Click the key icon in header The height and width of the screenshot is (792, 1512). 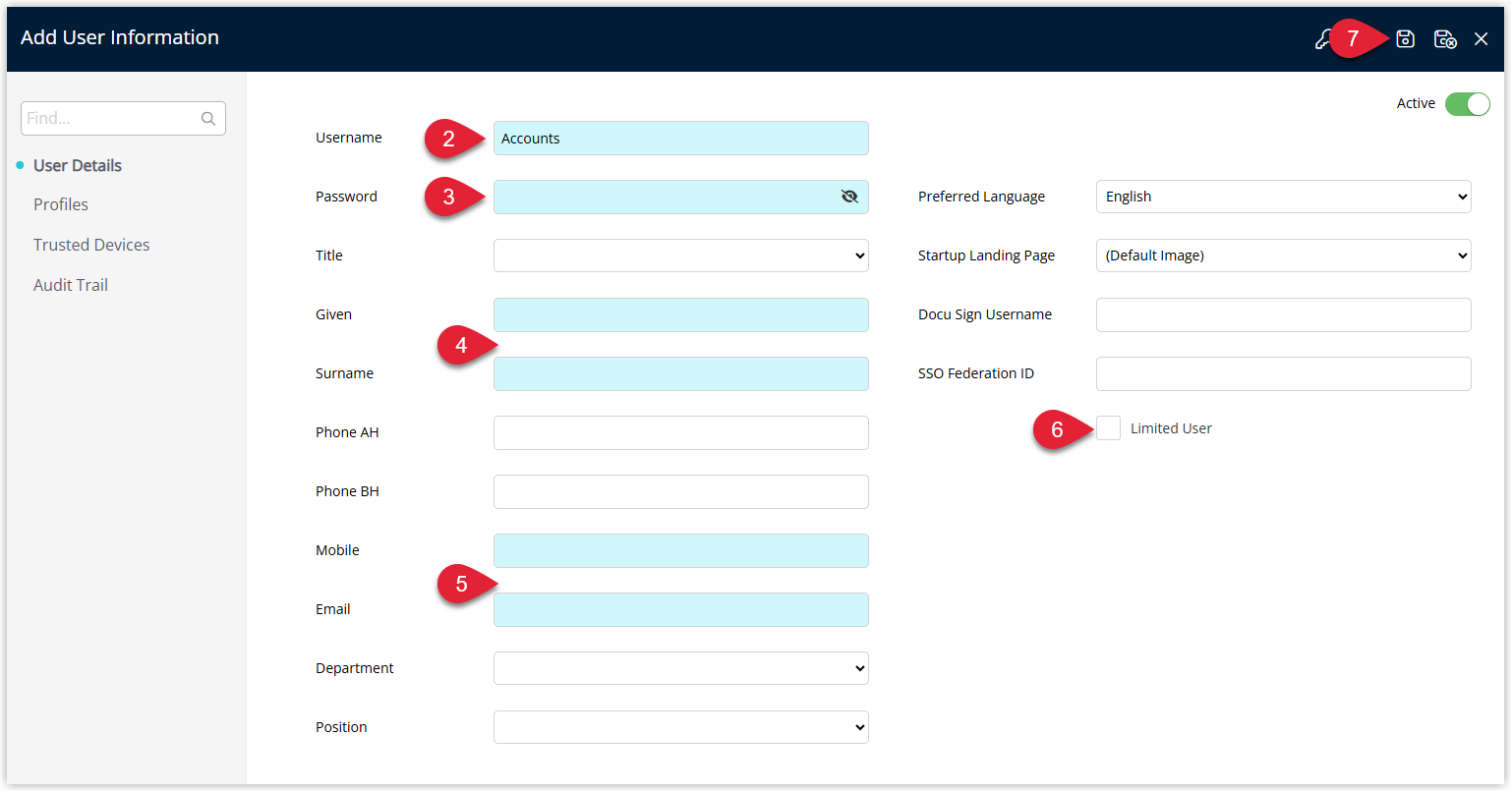[1323, 39]
